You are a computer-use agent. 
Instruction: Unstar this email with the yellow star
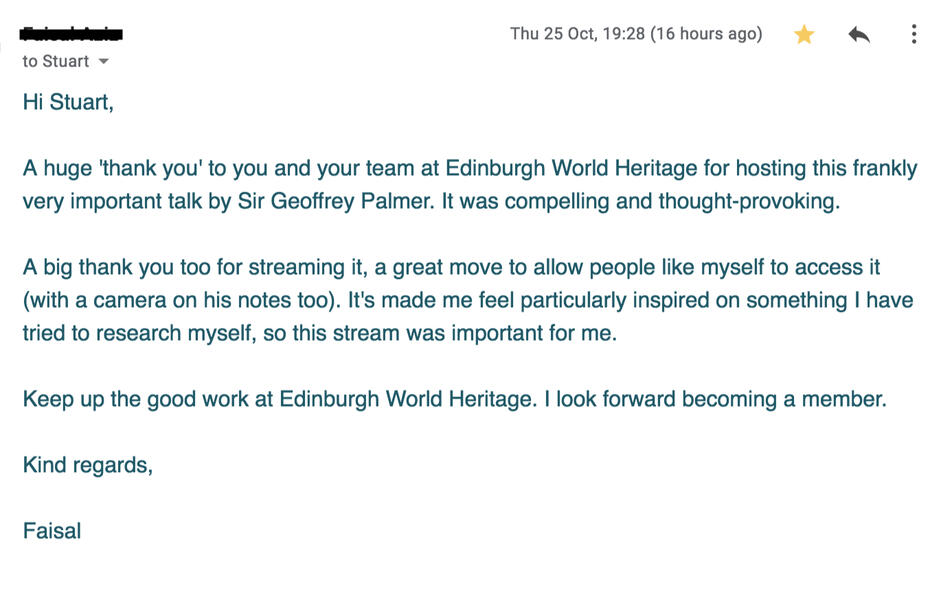tap(804, 35)
